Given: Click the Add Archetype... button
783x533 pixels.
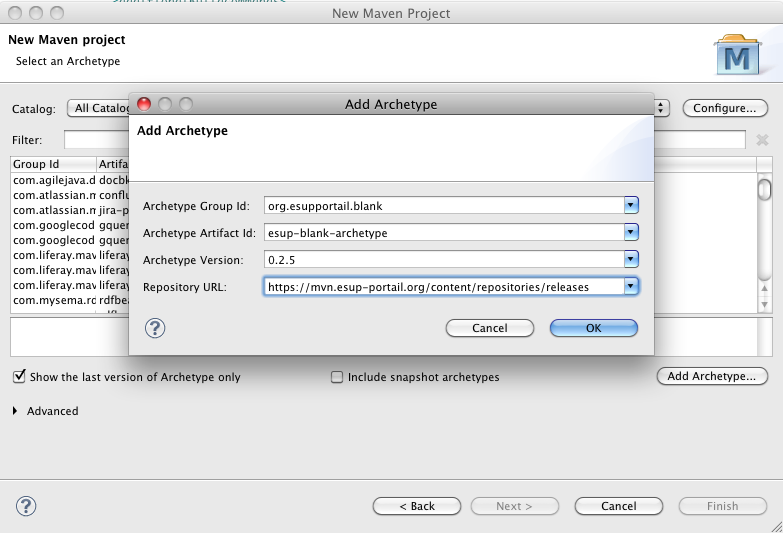Looking at the screenshot, I should click(x=712, y=376).
